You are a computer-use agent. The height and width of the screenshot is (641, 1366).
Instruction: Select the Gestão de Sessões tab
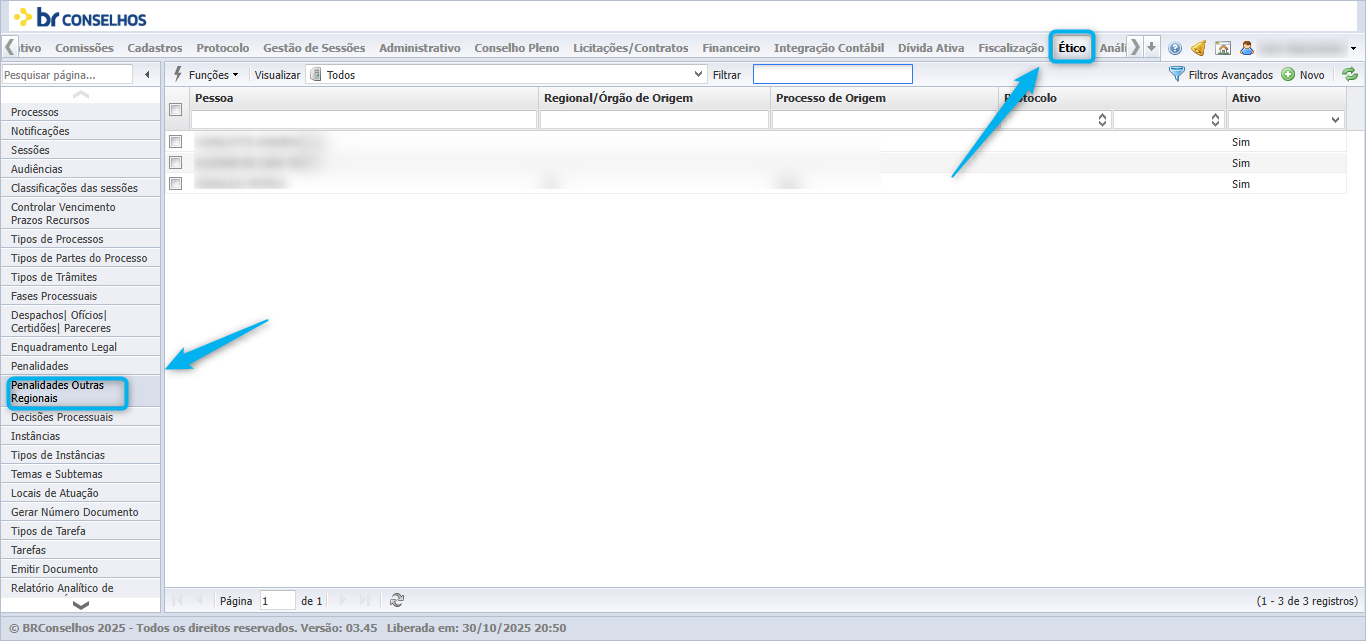(314, 47)
